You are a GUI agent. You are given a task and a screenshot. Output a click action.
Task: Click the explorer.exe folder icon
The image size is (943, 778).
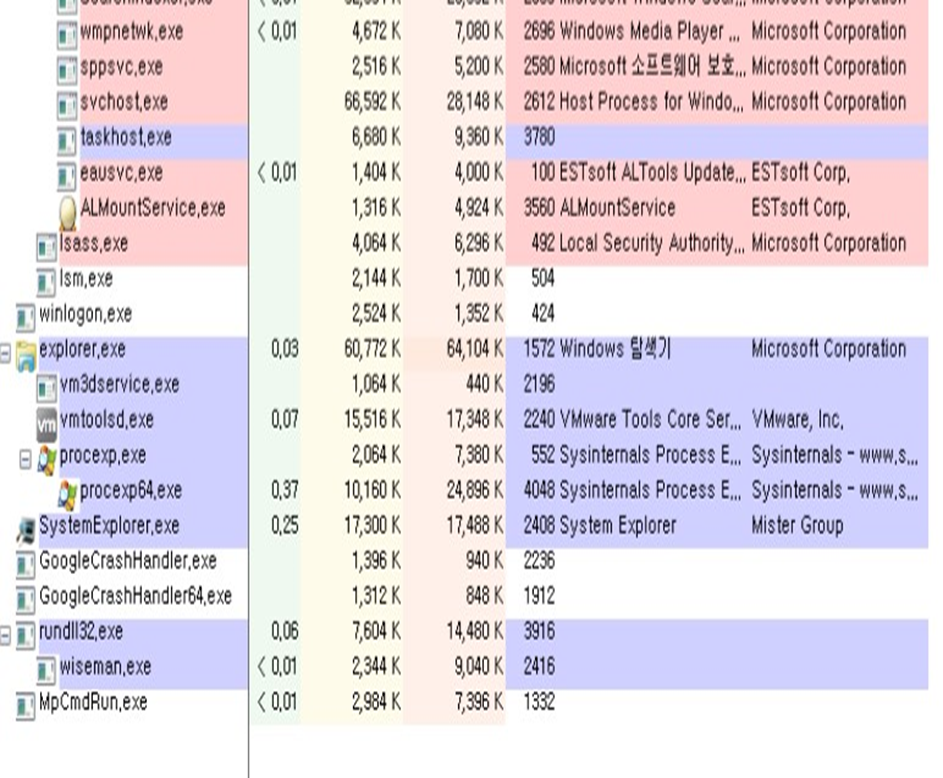coord(26,355)
